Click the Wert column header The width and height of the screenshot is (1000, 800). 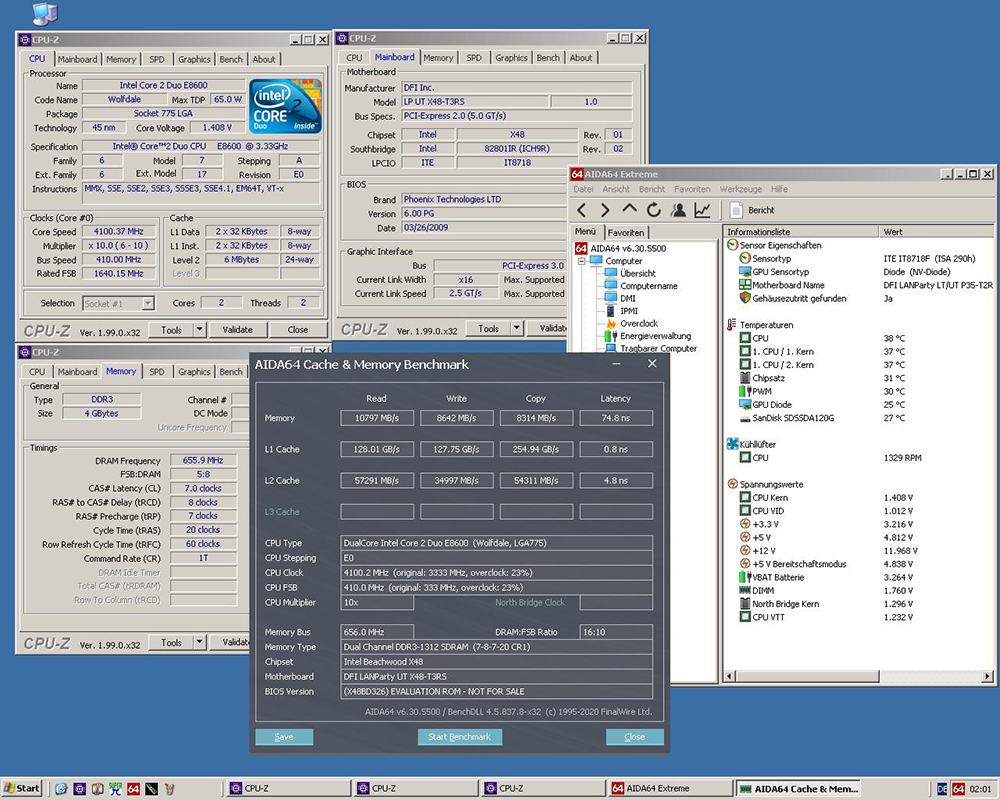point(936,232)
